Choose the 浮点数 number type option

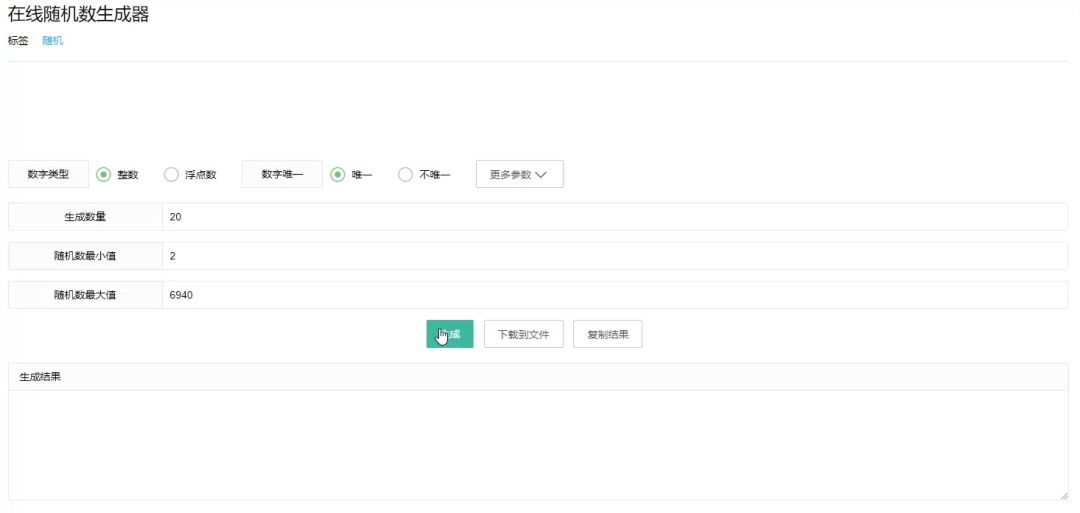[171, 175]
